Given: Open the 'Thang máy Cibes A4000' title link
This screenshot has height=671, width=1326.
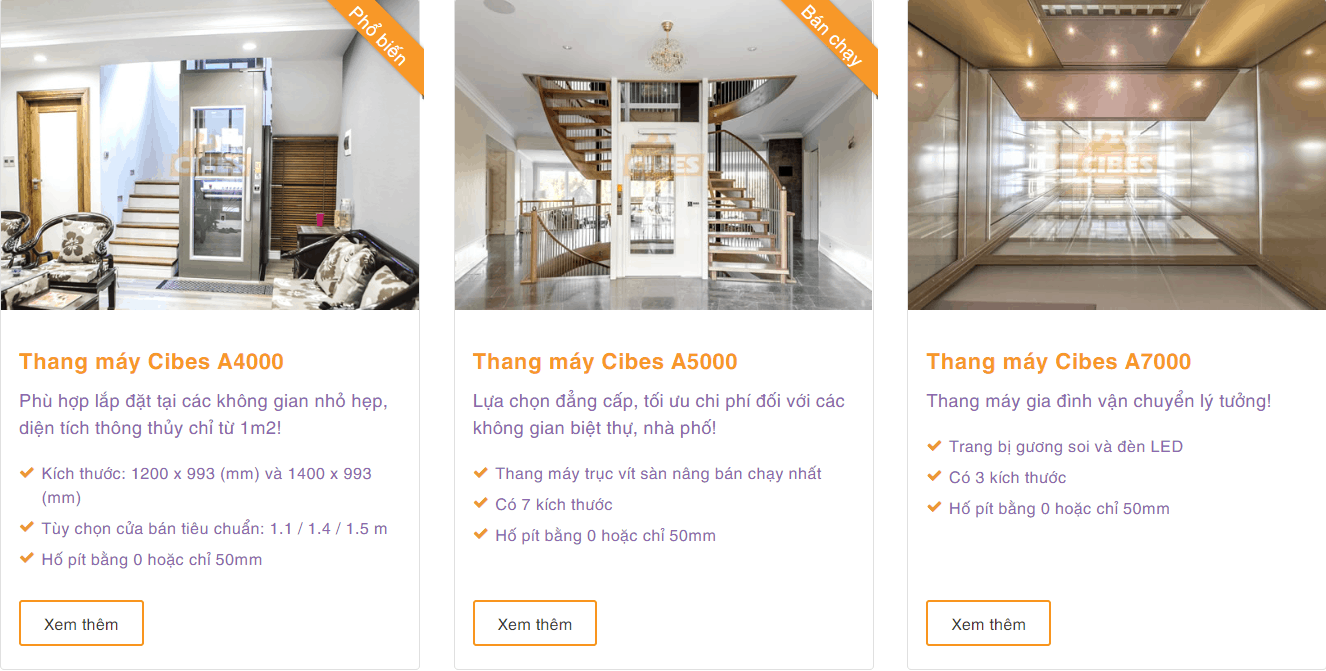Looking at the screenshot, I should point(151,362).
